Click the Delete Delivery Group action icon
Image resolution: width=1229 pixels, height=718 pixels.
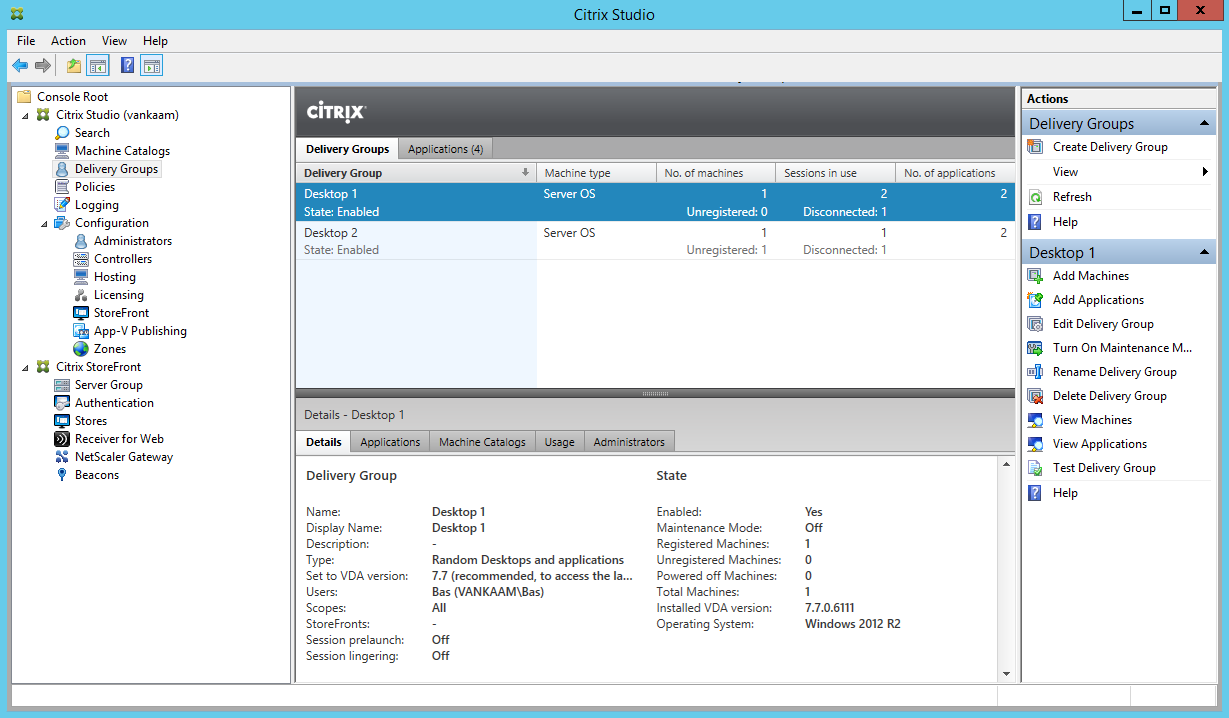tap(1035, 396)
